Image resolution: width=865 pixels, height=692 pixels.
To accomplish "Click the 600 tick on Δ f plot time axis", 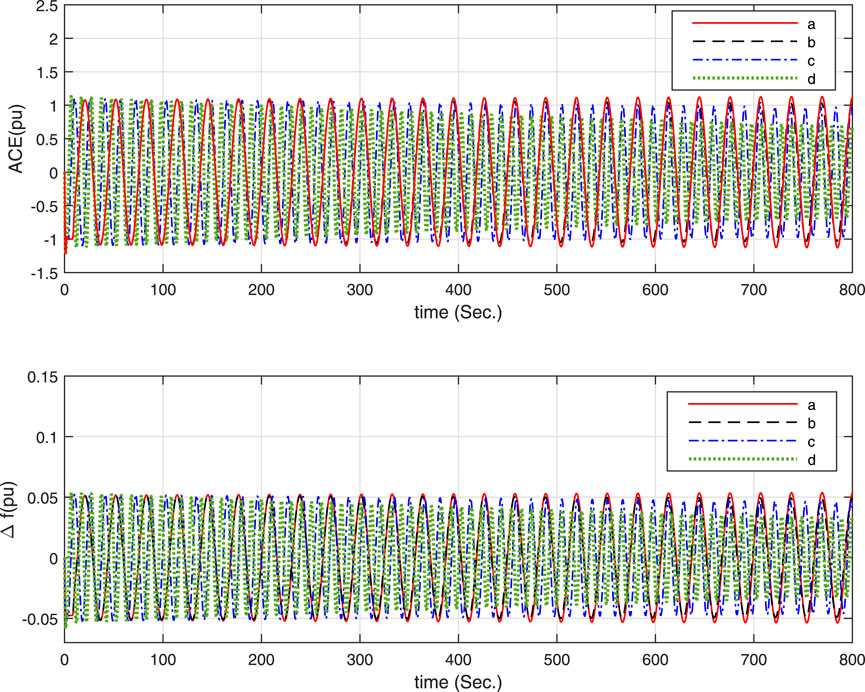I will click(x=655, y=659).
